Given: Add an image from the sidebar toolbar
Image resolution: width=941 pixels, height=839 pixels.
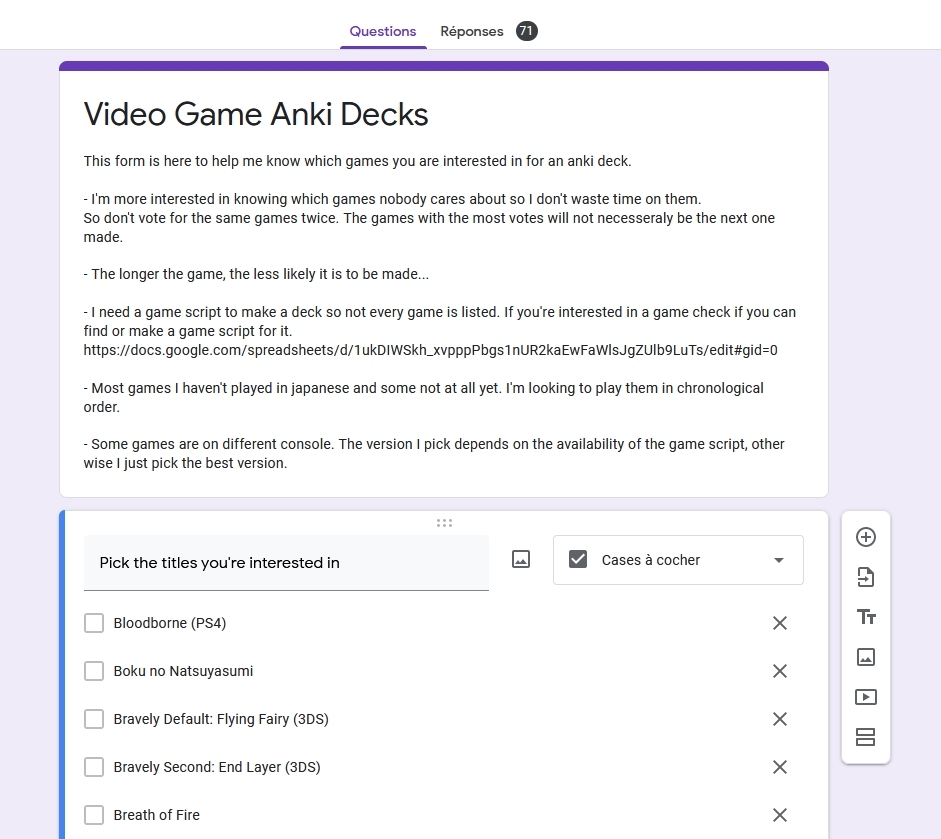Looking at the screenshot, I should pyautogui.click(x=865, y=657).
